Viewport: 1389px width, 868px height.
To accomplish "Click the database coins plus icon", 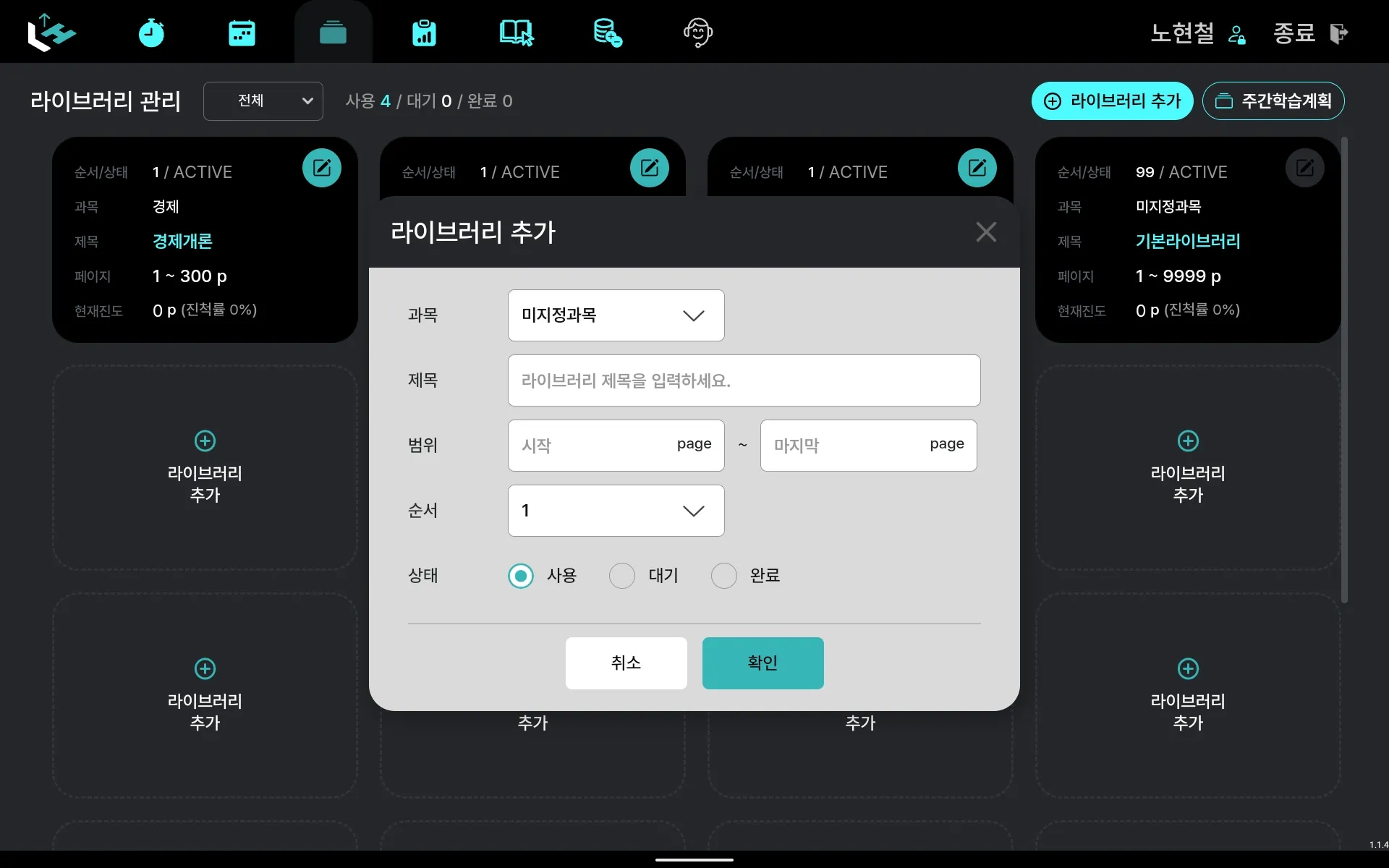I will pos(607,33).
